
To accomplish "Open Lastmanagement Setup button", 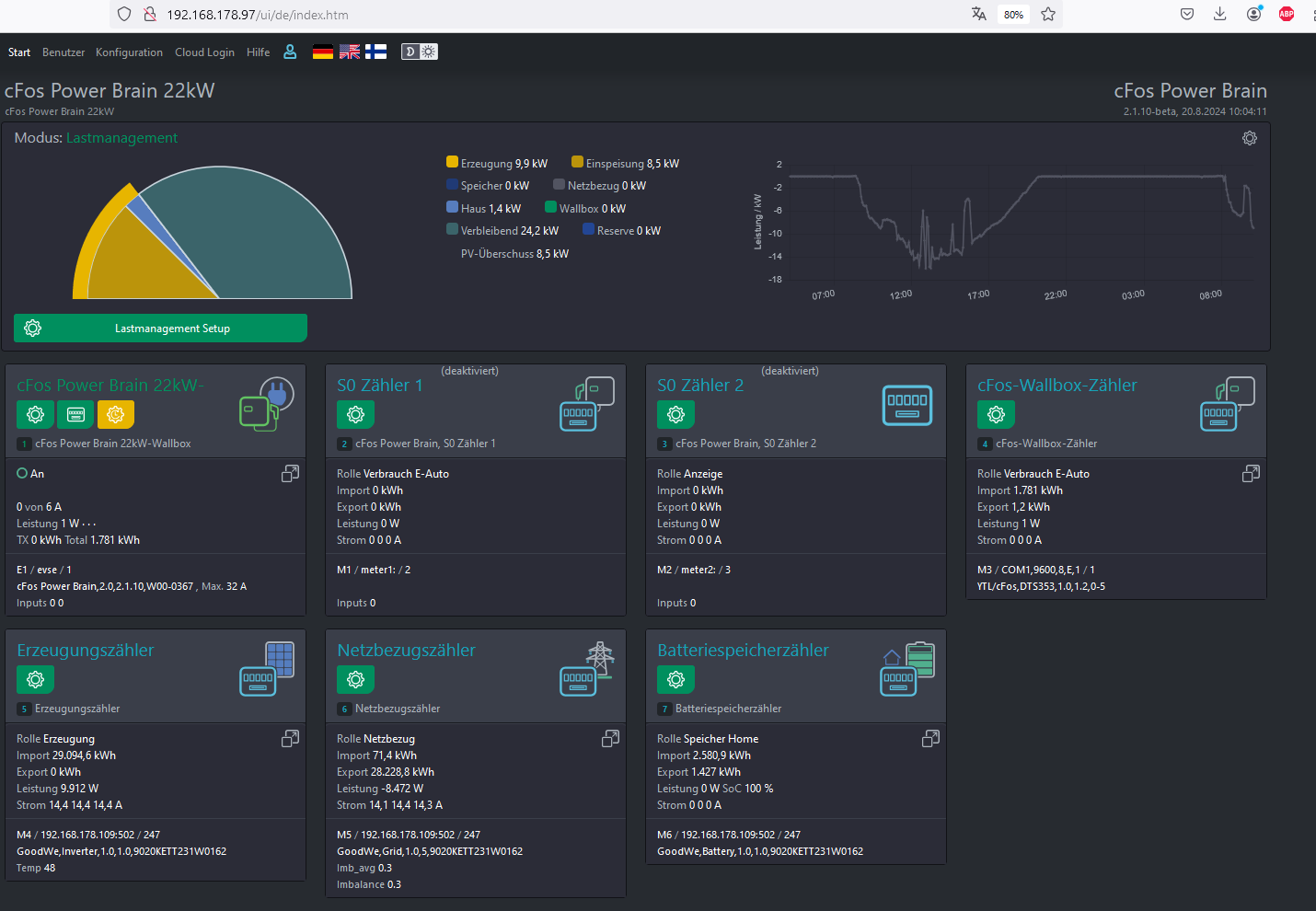I will pyautogui.click(x=160, y=328).
